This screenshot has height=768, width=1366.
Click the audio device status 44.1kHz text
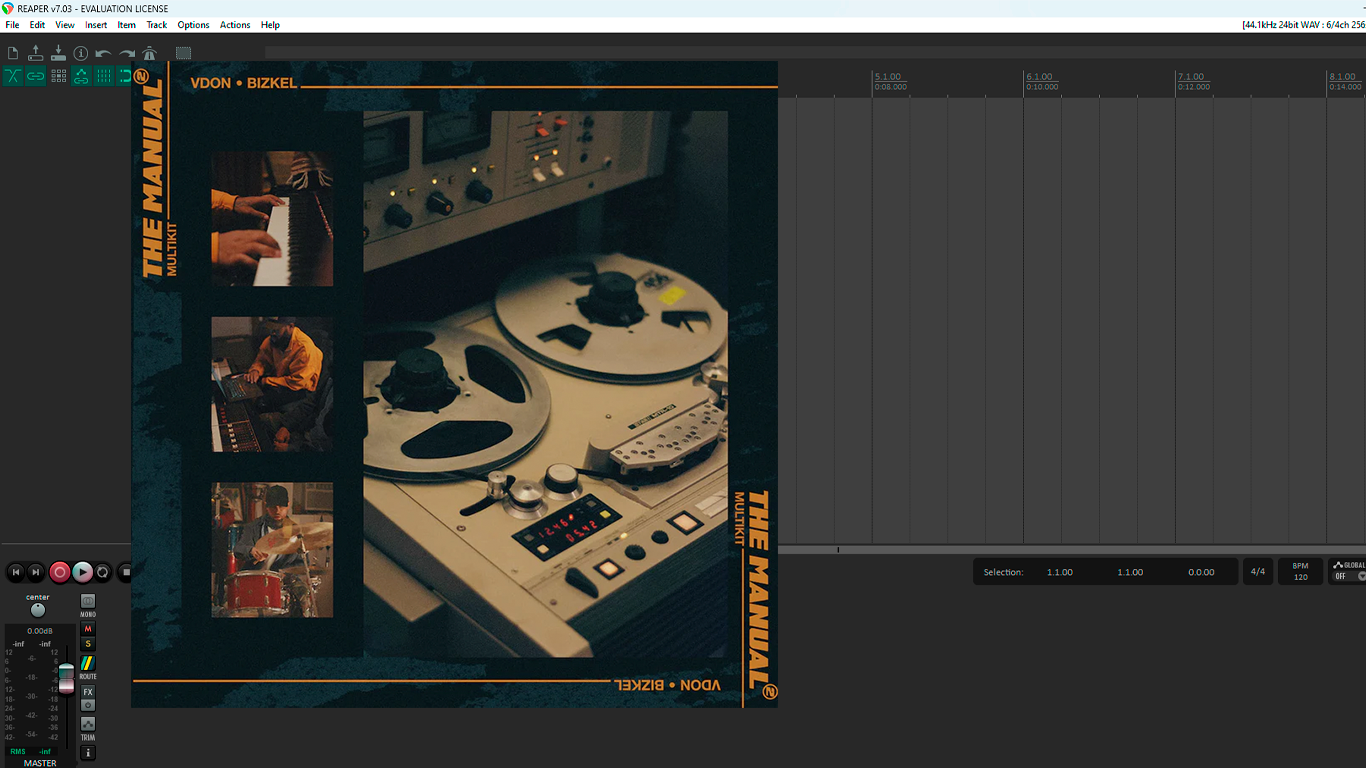tap(1303, 25)
